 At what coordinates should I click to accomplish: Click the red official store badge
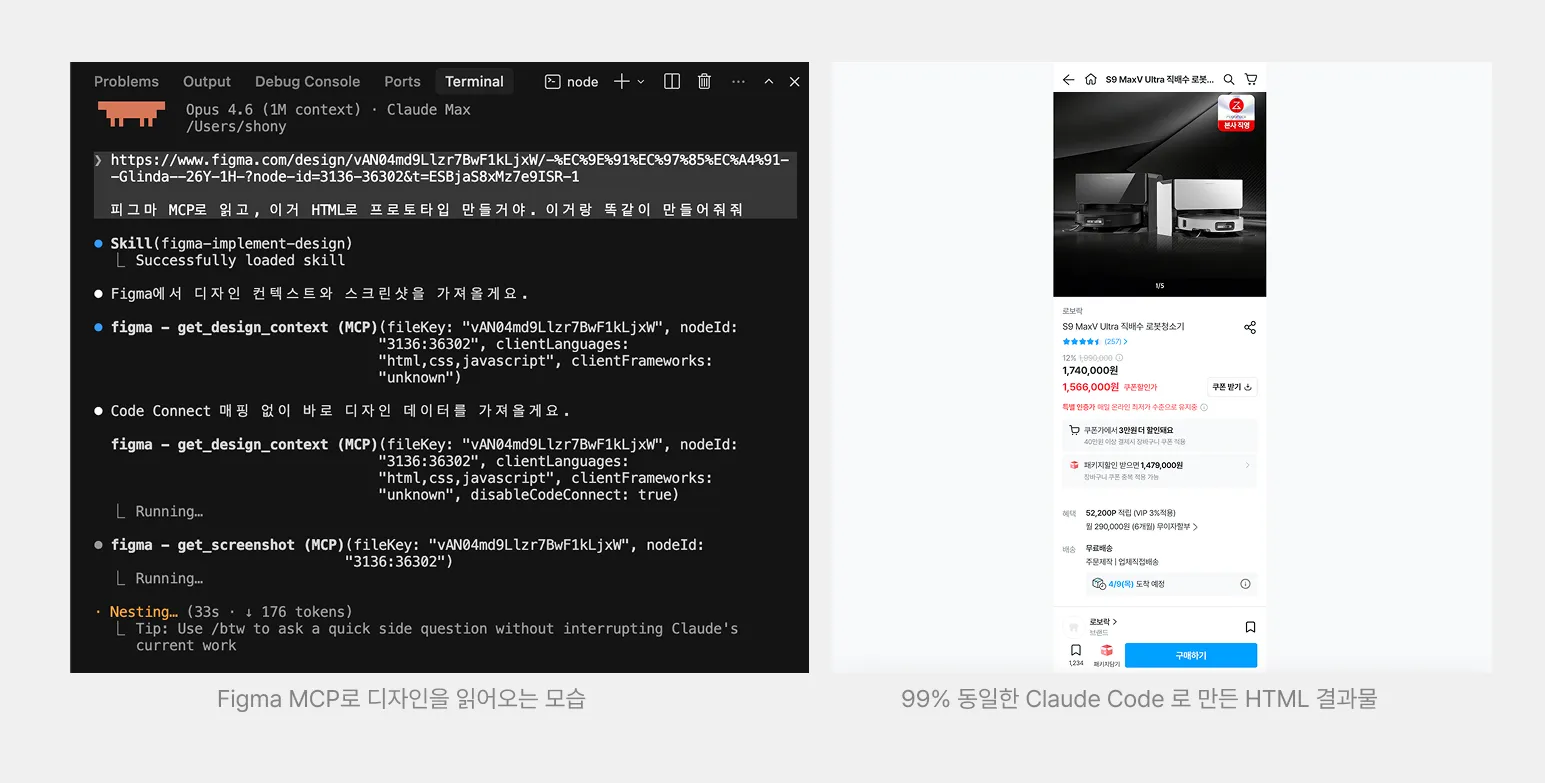(1236, 113)
